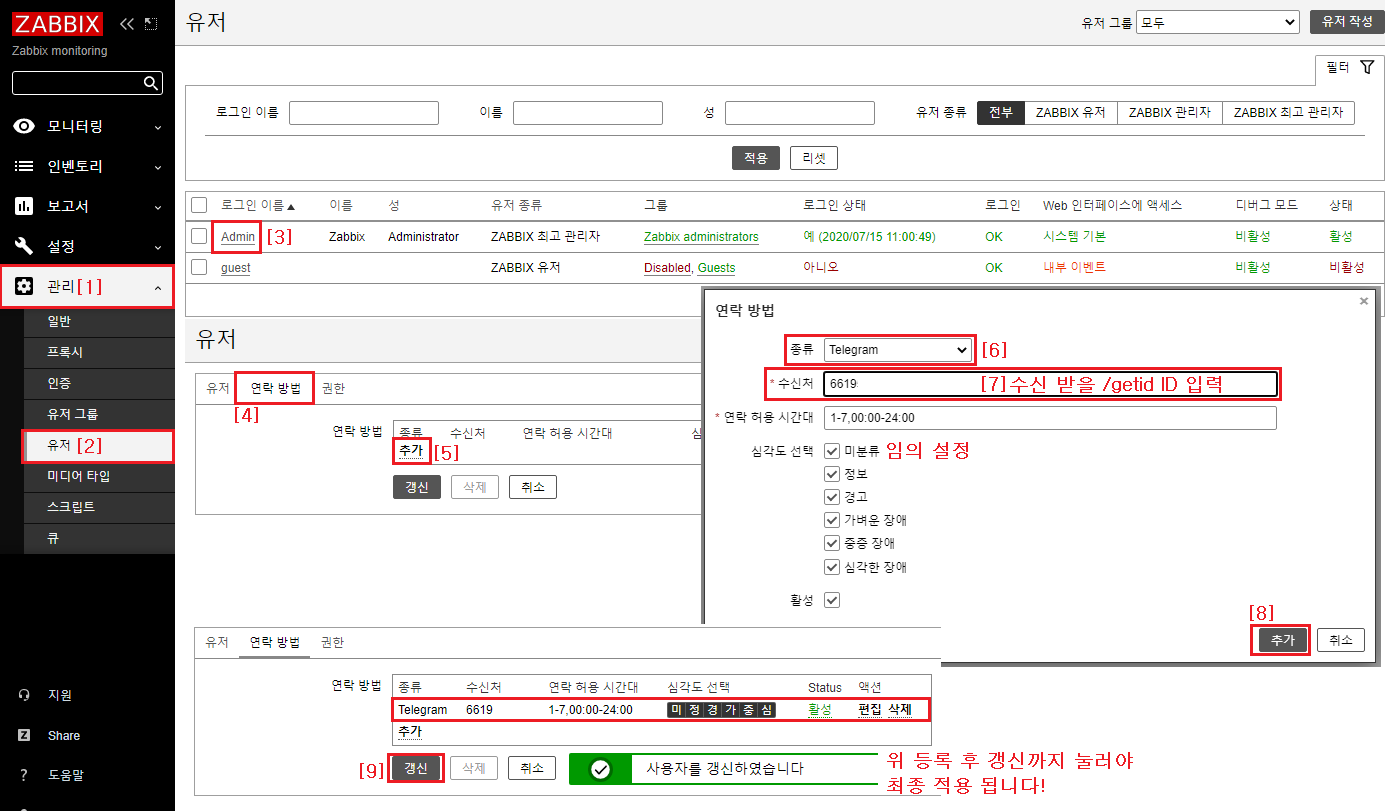
Task: Click the filter funnel icon
Action: (x=1367, y=67)
